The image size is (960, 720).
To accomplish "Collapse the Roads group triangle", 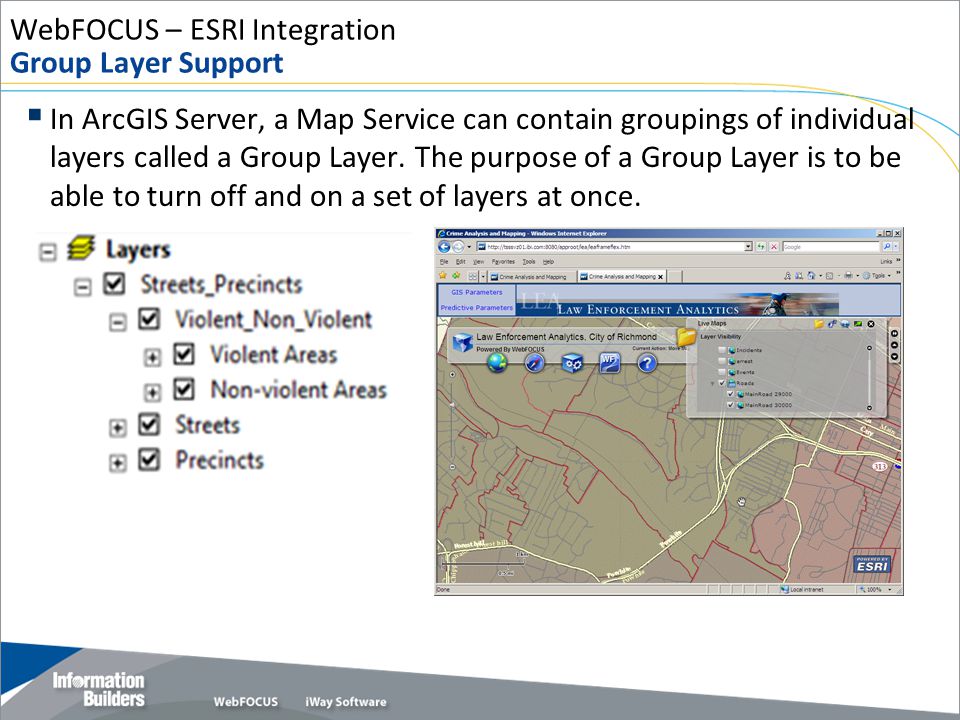I will pyautogui.click(x=712, y=384).
